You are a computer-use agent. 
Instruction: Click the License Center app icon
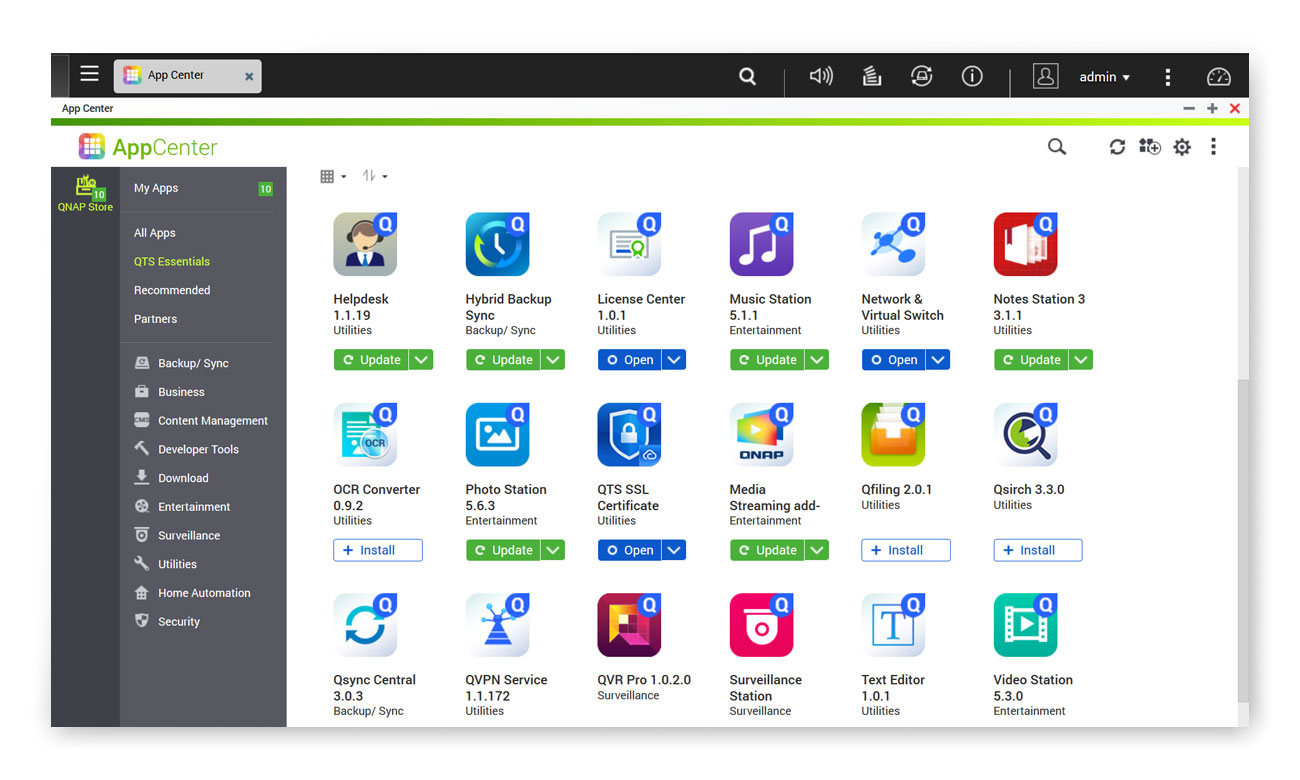(x=629, y=244)
